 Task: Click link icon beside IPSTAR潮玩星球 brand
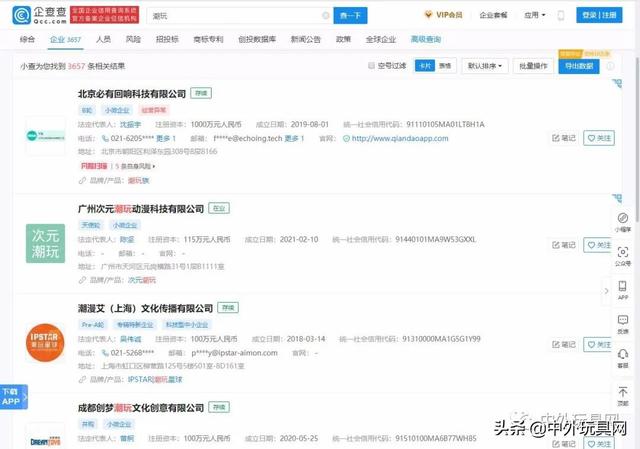(82, 380)
